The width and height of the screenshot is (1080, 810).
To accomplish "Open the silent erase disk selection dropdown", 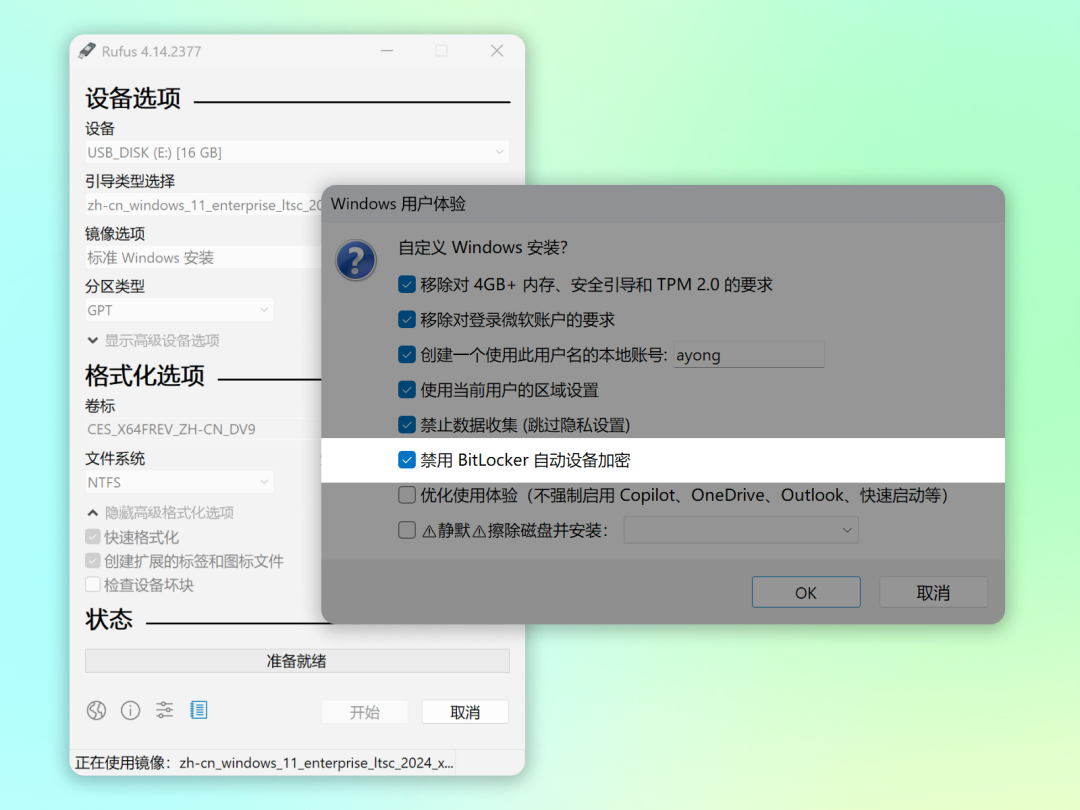I will (x=741, y=530).
